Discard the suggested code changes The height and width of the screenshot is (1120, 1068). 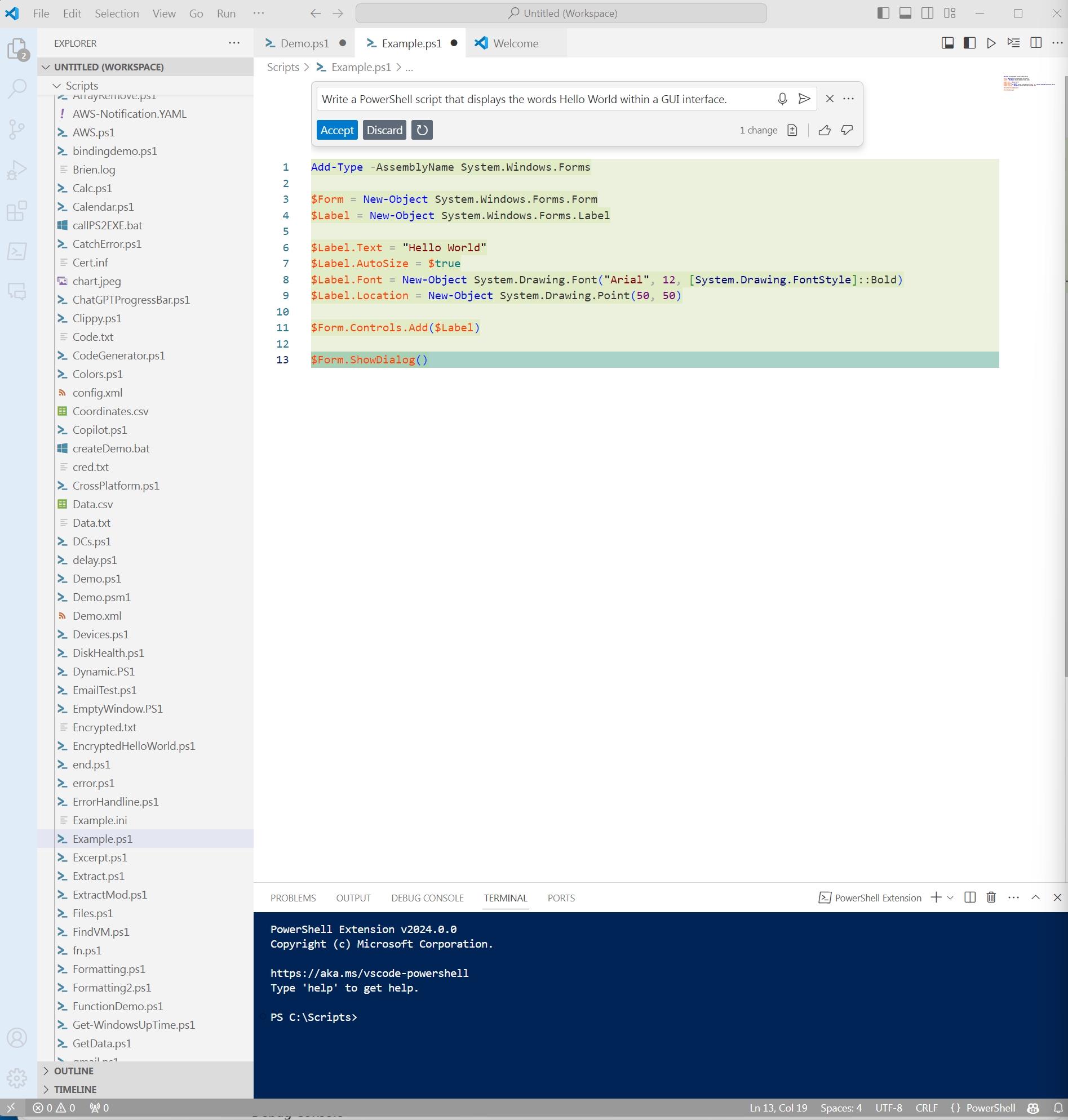click(384, 130)
